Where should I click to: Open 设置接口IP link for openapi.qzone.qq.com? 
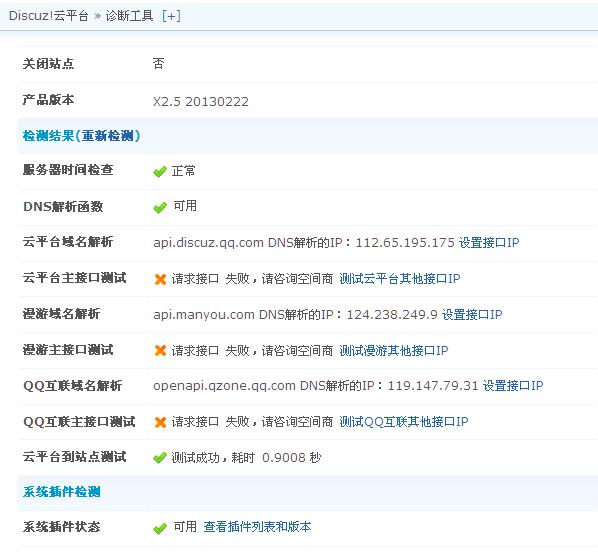(x=513, y=386)
